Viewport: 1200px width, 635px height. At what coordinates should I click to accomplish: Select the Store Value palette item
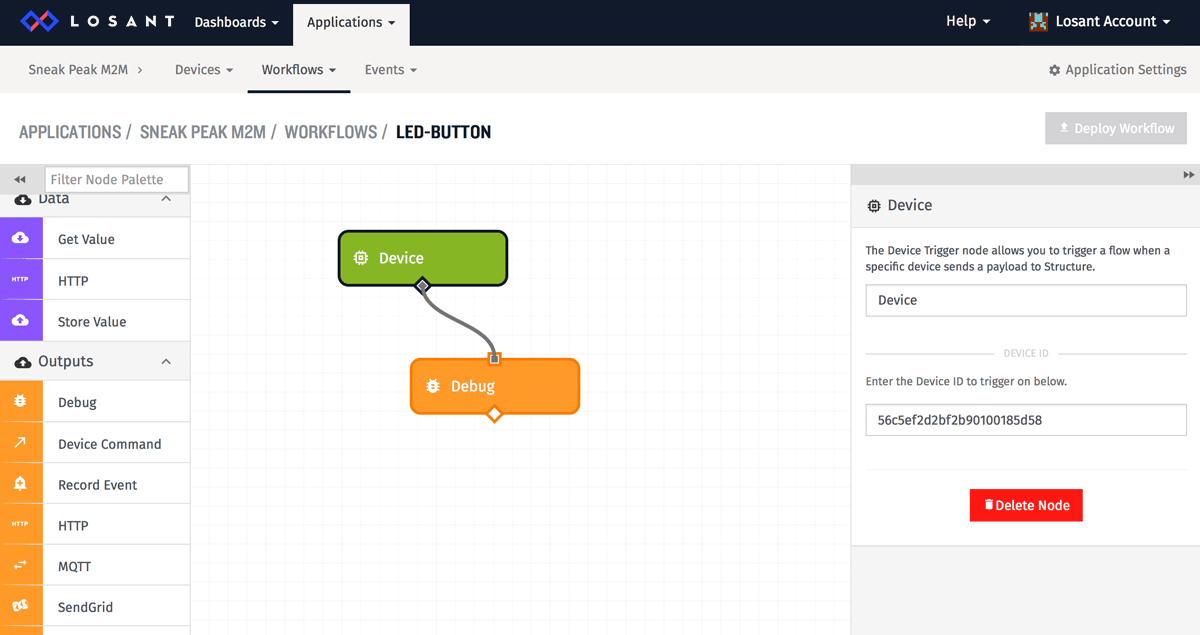pos(95,321)
